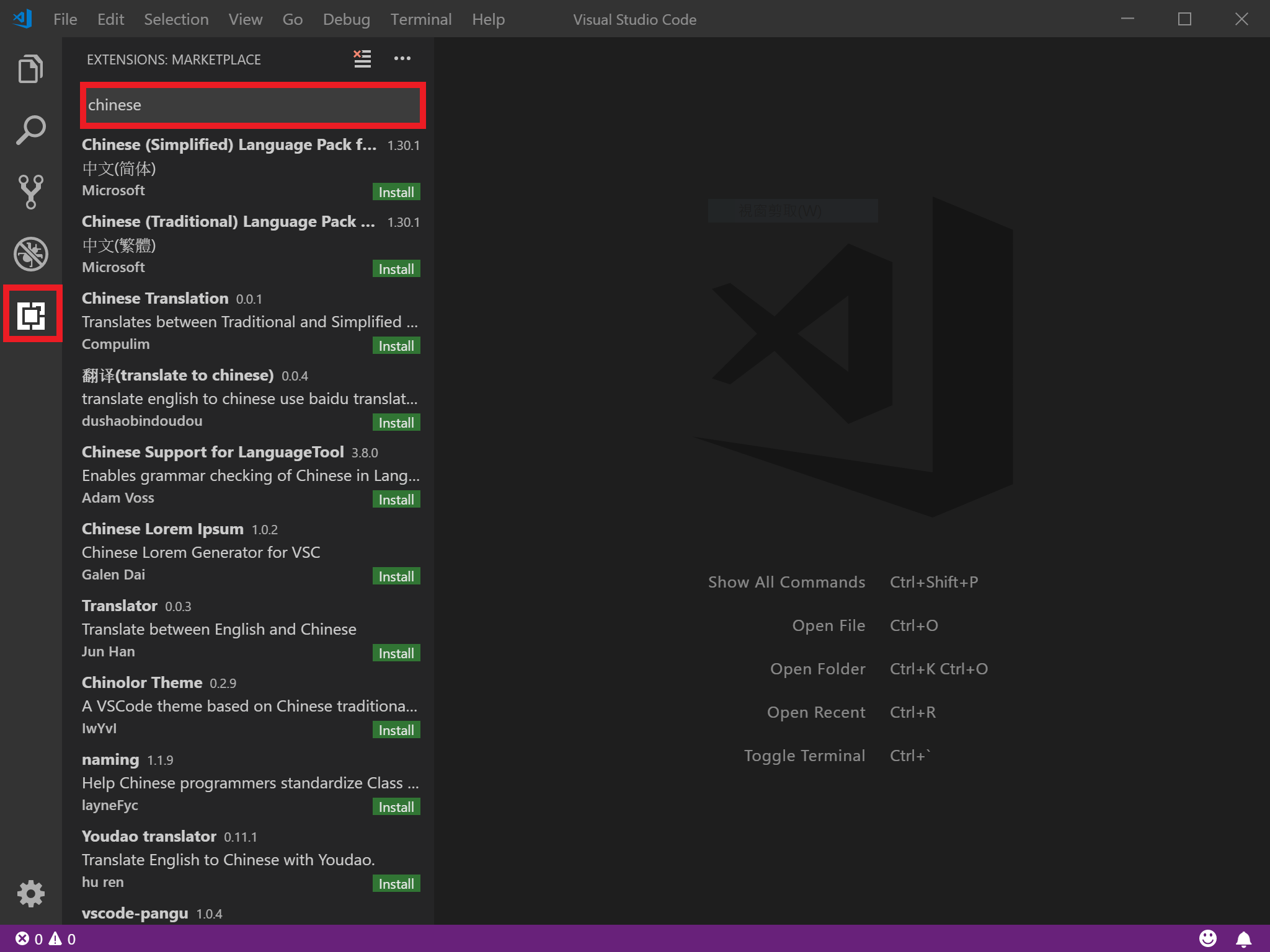Viewport: 1270px width, 952px height.
Task: Open the Manage gear icon
Action: pos(30,893)
